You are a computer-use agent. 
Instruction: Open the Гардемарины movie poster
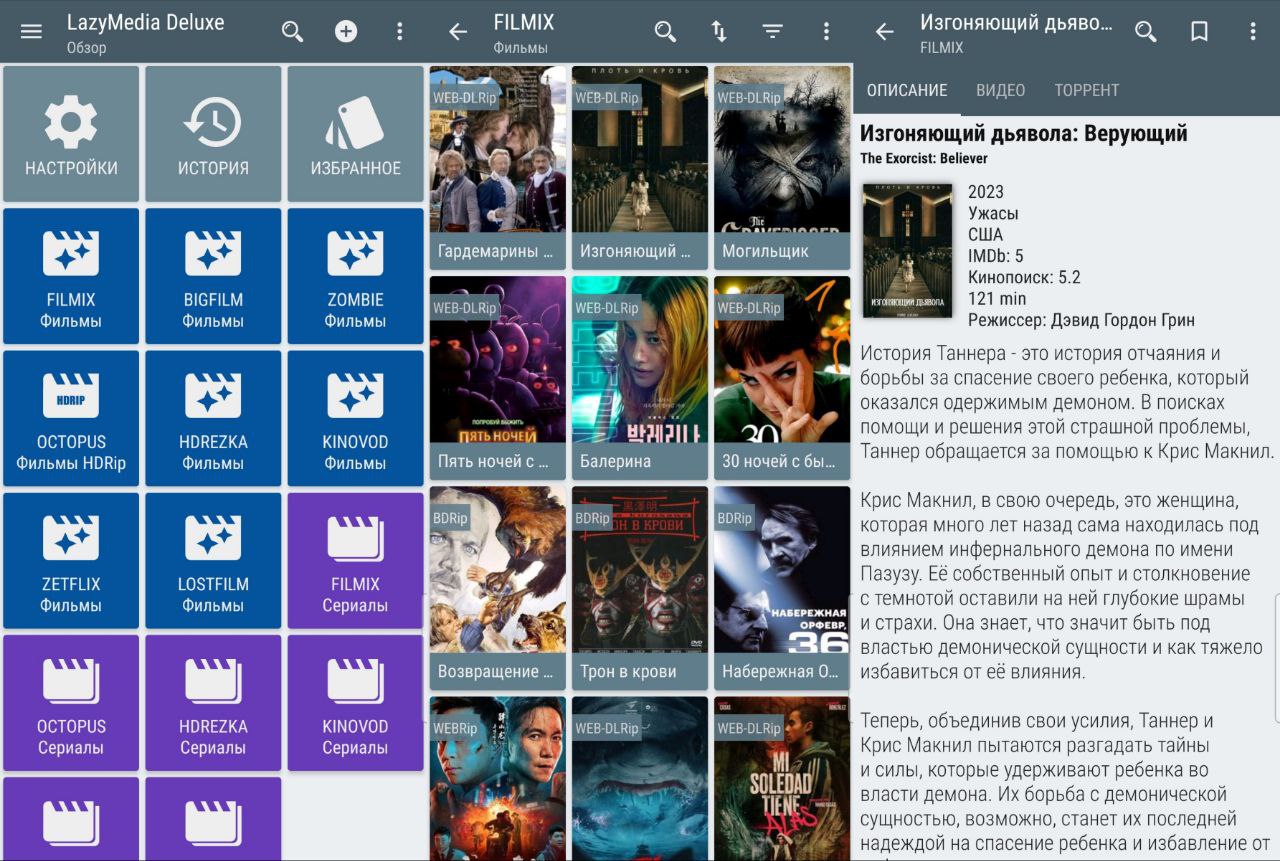tap(498, 168)
